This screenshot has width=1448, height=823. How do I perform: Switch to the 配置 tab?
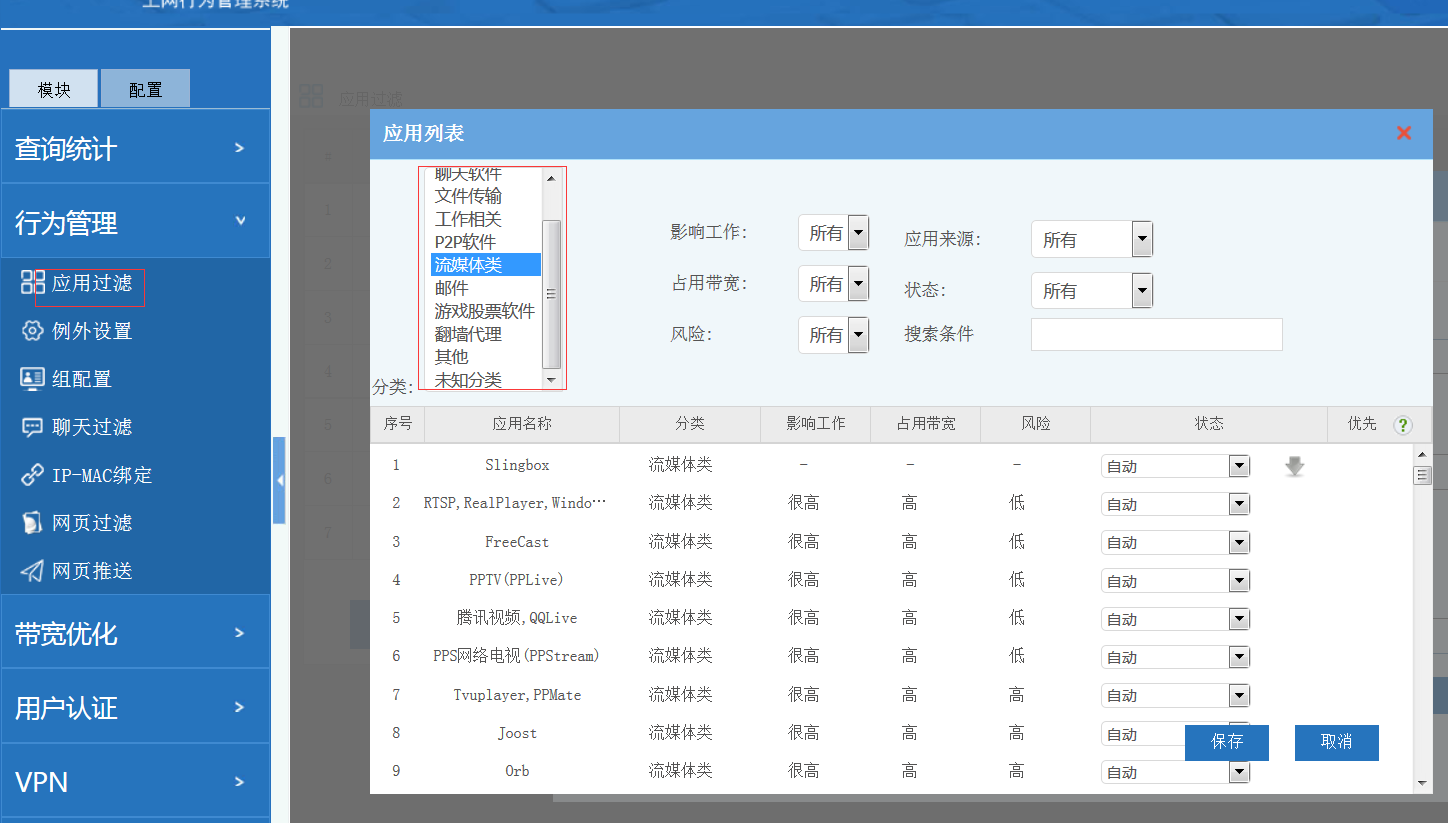145,89
